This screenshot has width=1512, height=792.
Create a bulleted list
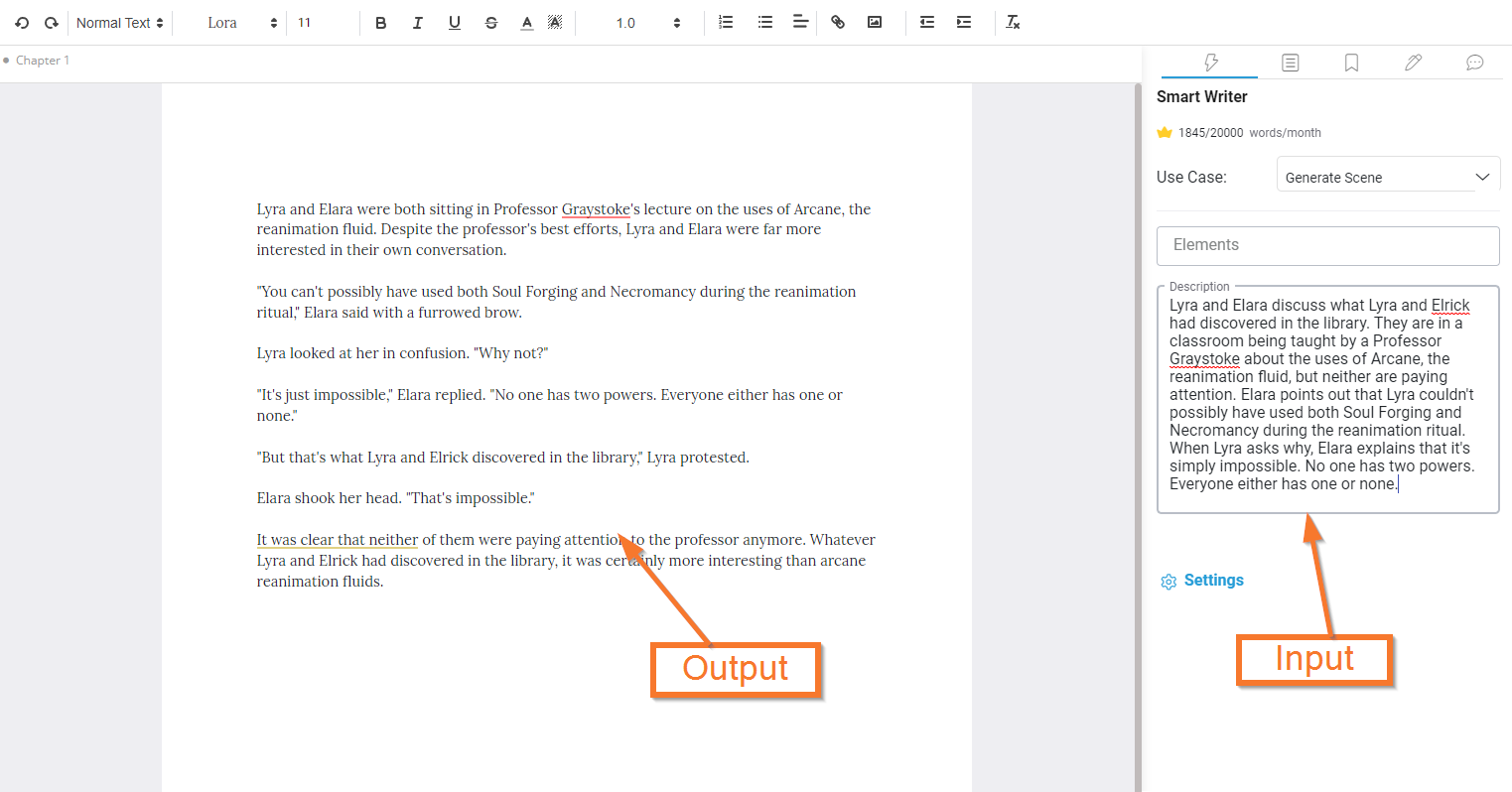764,22
